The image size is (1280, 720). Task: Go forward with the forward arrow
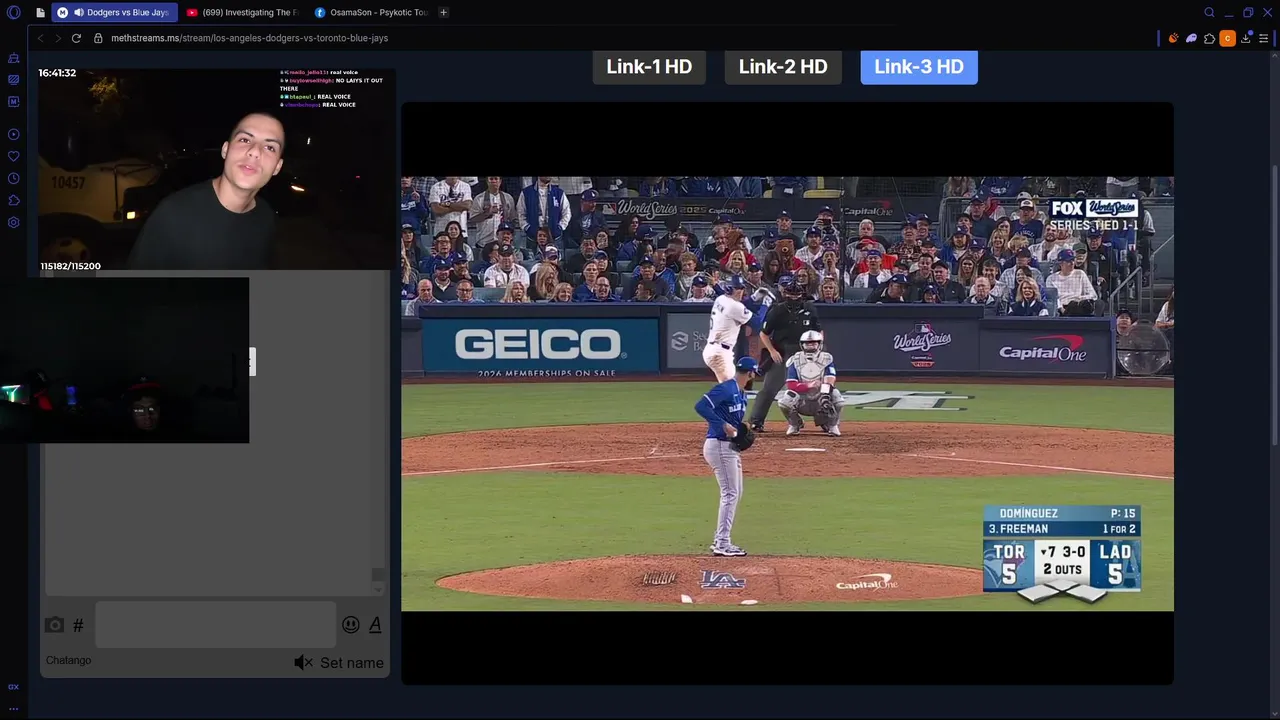[57, 38]
